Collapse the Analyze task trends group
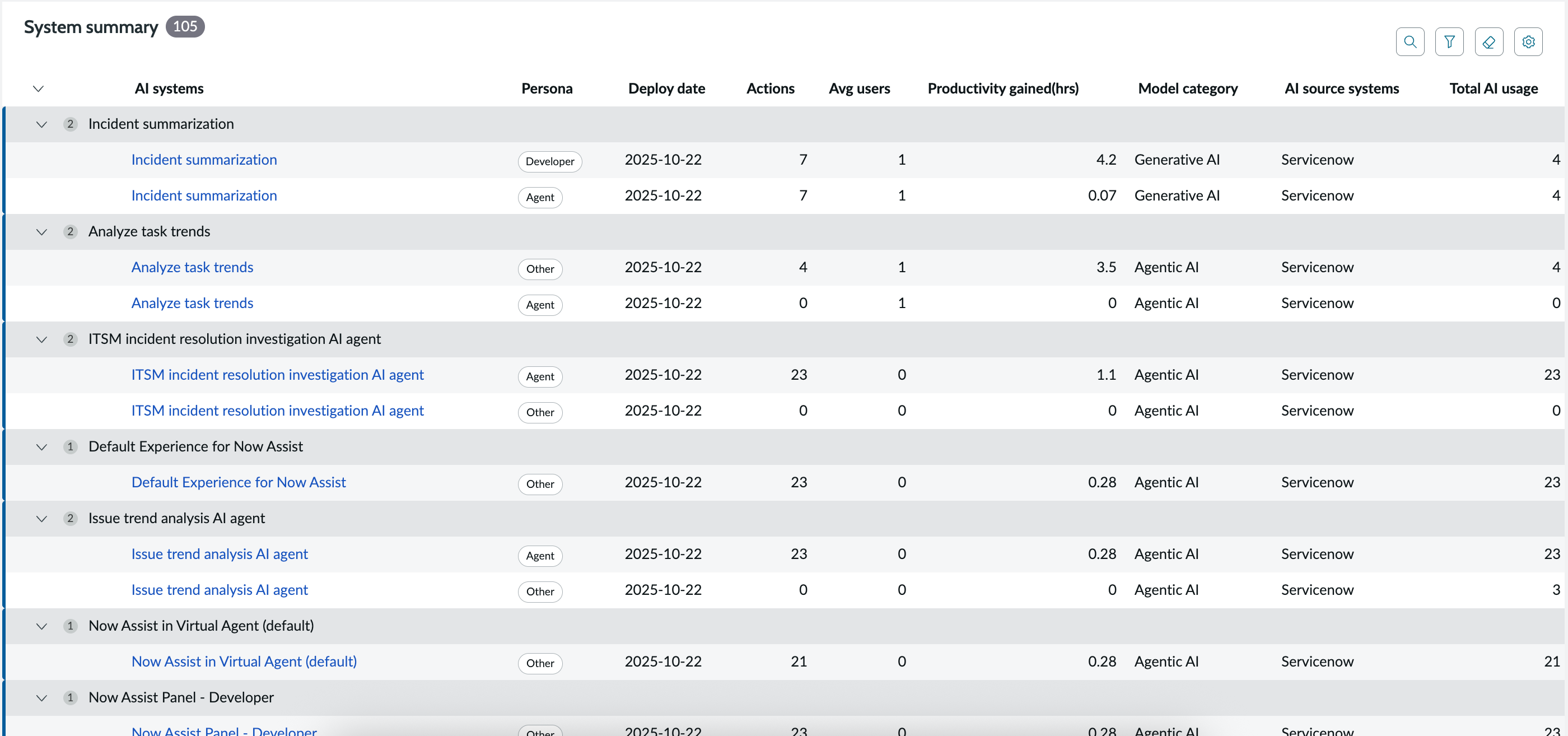Viewport: 1568px width, 736px height. pyautogui.click(x=41, y=232)
